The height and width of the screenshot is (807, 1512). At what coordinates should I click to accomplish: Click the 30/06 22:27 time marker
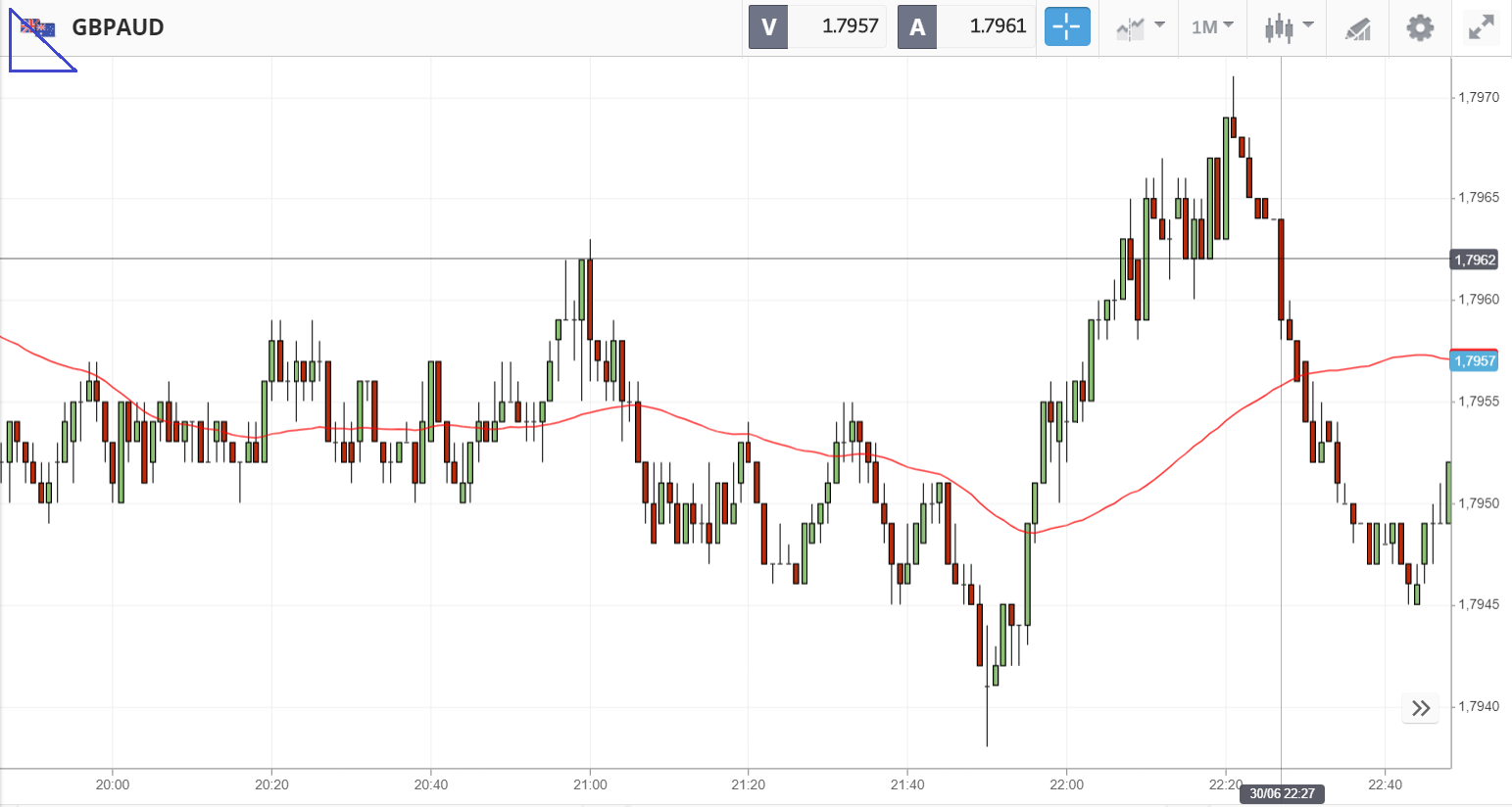pyautogui.click(x=1282, y=793)
